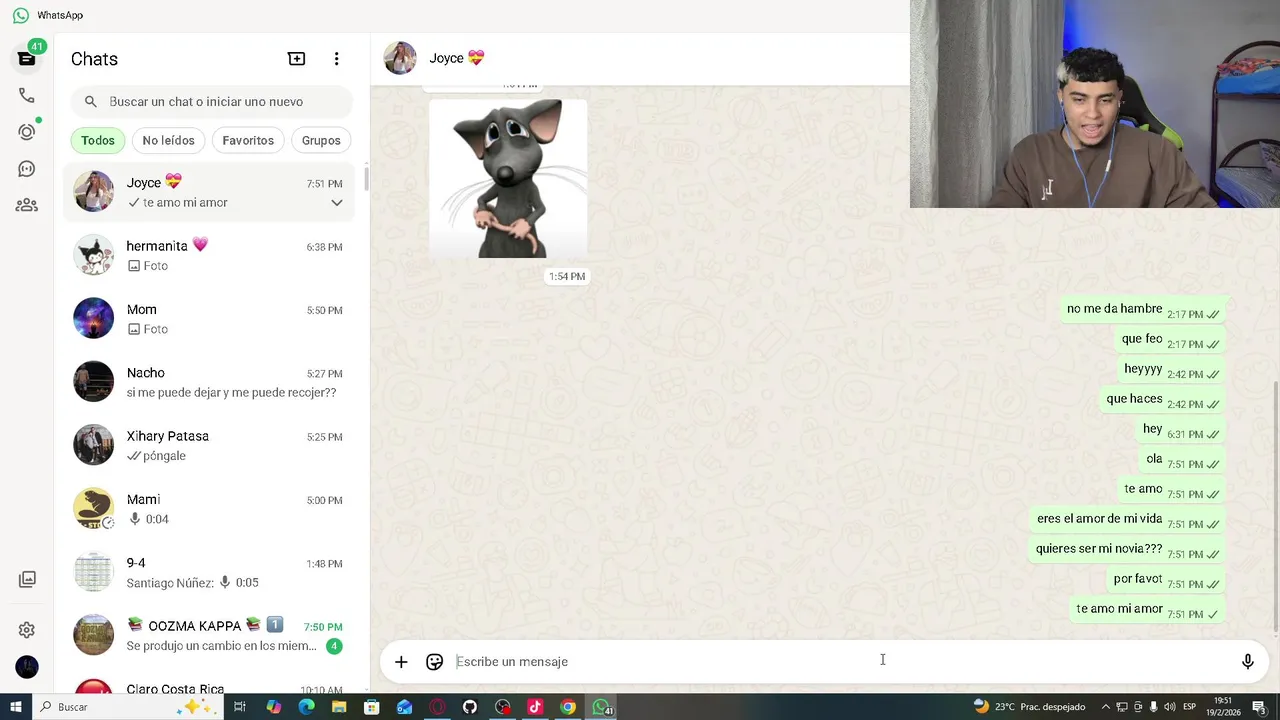Screen dimensions: 1280x720
Task: Click the conversation scrollbar
Action: coord(1276,506)
